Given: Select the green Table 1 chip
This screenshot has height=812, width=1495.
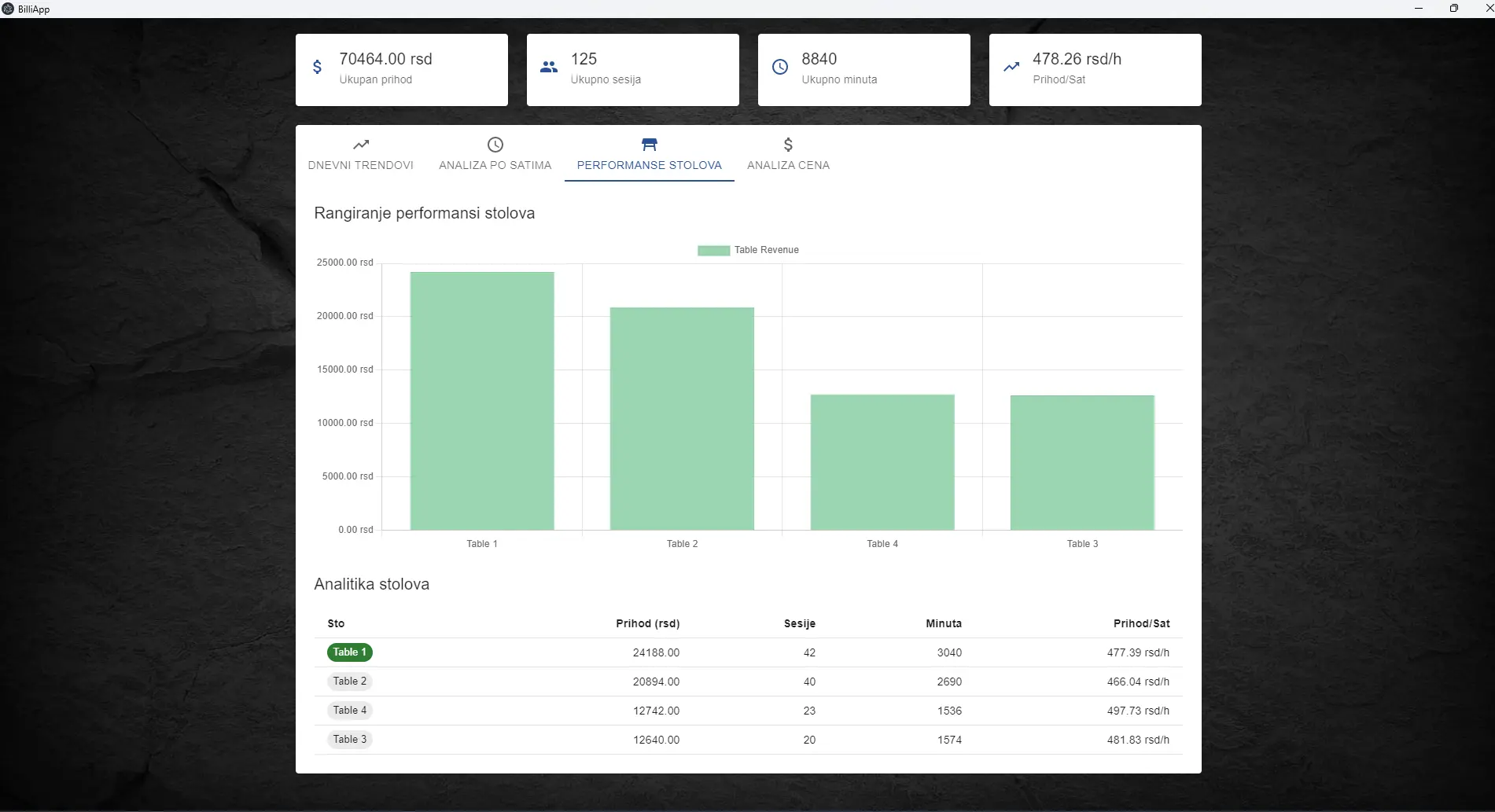Looking at the screenshot, I should 349,652.
